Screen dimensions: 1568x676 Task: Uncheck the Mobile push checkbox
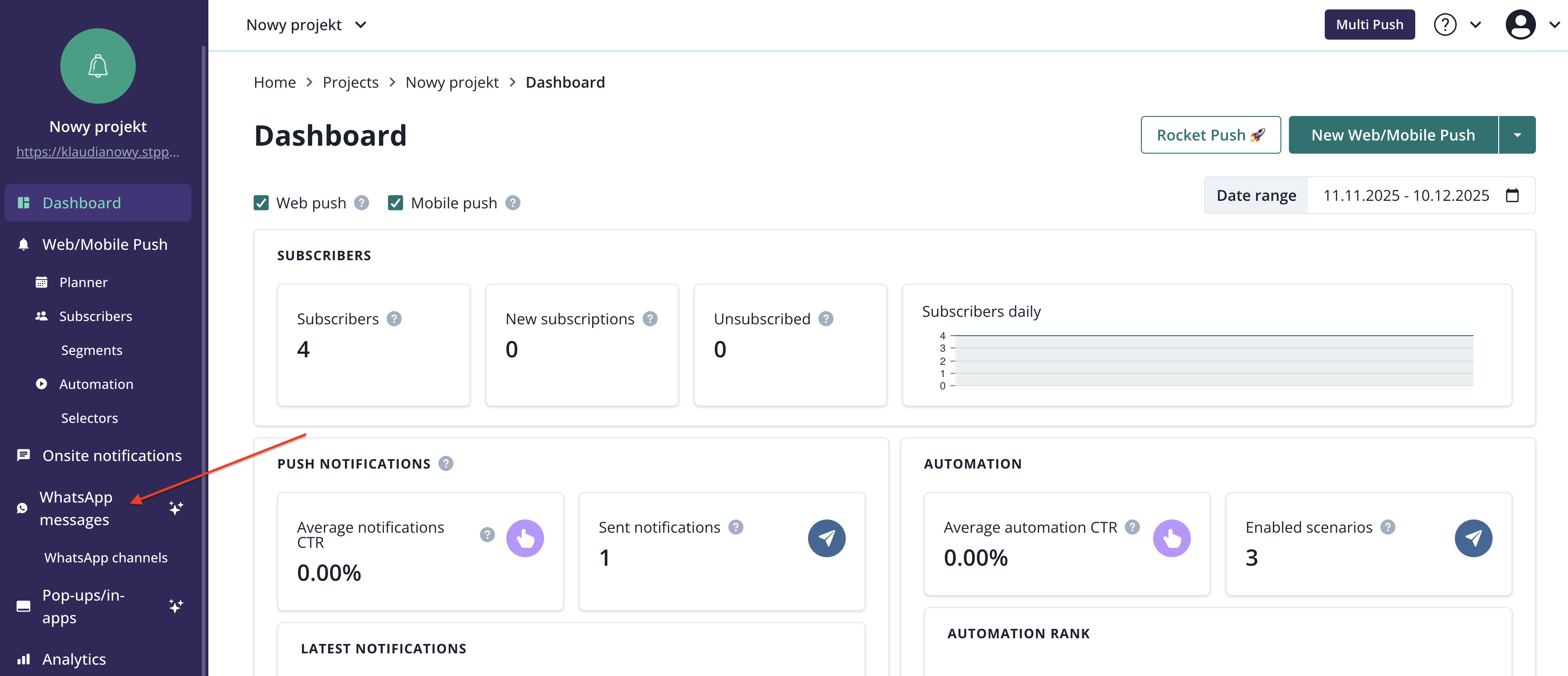pos(396,203)
